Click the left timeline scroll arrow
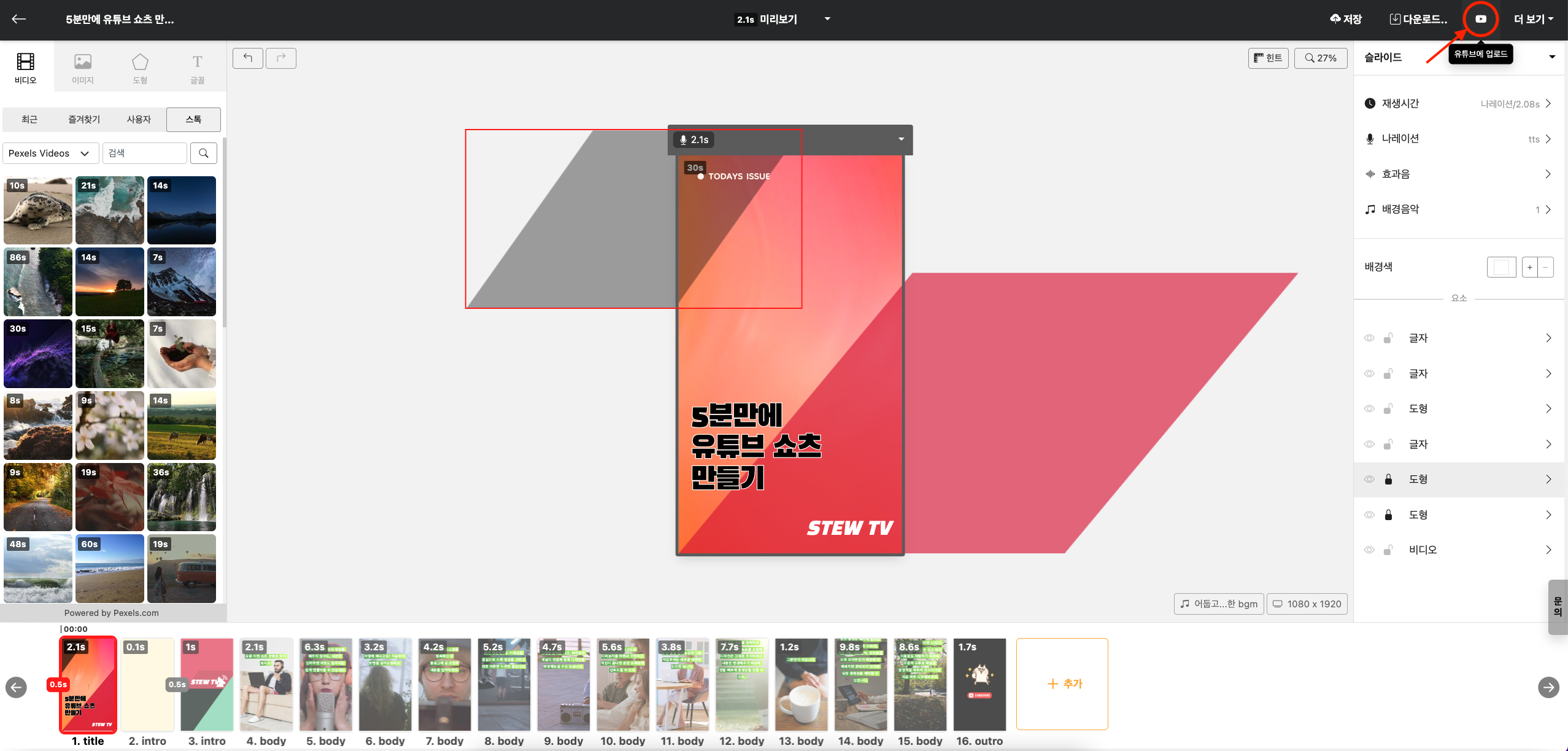1568x751 pixels. click(x=16, y=687)
